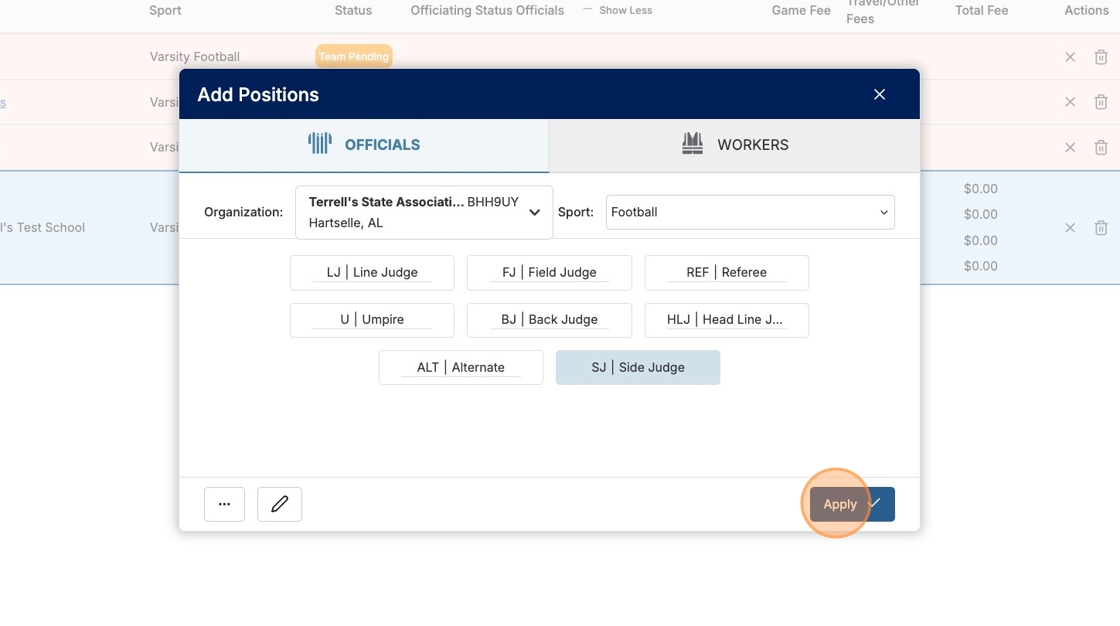The width and height of the screenshot is (1120, 626).
Task: Toggle the U Umpire position
Action: 372,320
